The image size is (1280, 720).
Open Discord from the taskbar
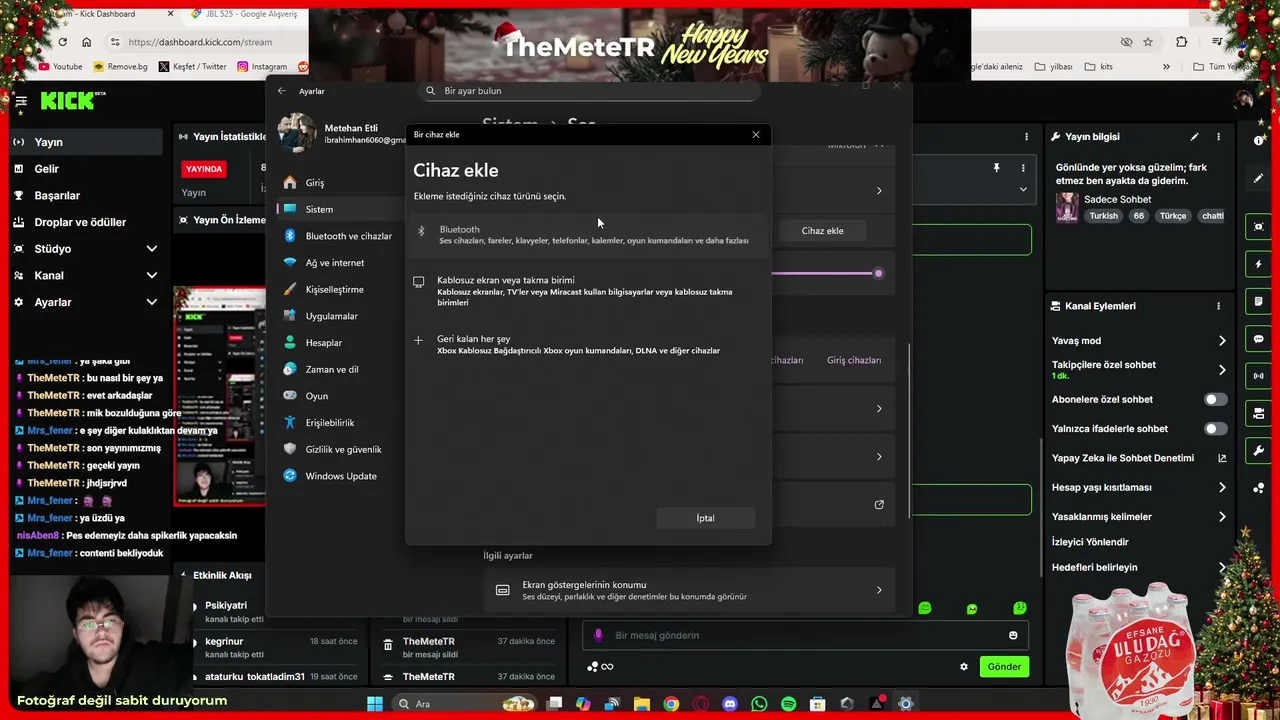click(x=730, y=704)
